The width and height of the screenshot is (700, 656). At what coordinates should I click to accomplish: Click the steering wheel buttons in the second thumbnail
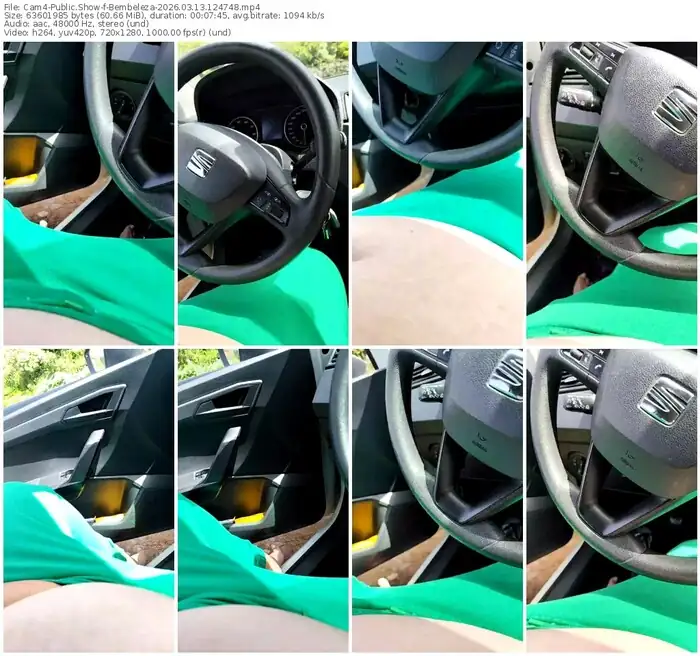click(271, 204)
